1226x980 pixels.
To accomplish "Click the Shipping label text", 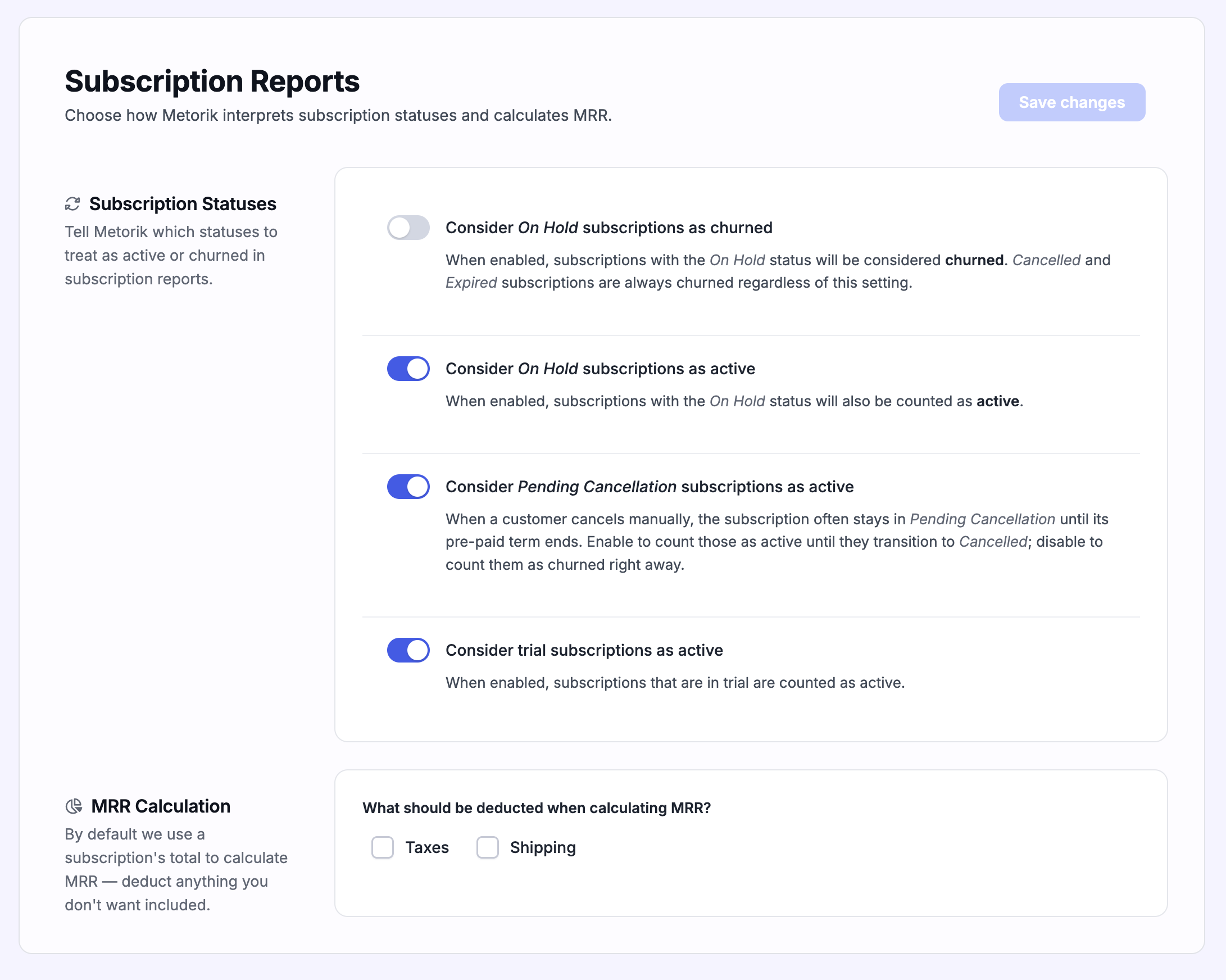I will [543, 847].
